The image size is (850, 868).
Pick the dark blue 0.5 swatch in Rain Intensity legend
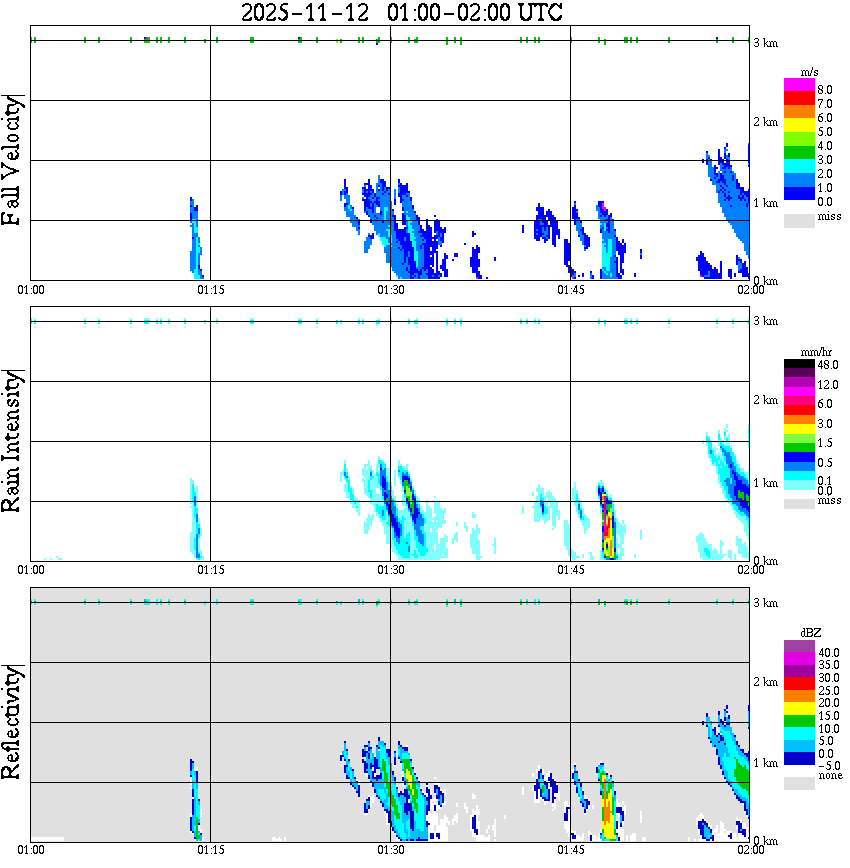pyautogui.click(x=799, y=458)
